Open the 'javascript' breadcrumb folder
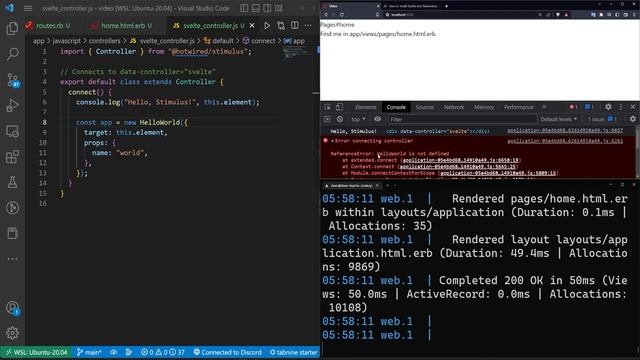Viewport: 640px width, 360px height. pyautogui.click(x=67, y=41)
